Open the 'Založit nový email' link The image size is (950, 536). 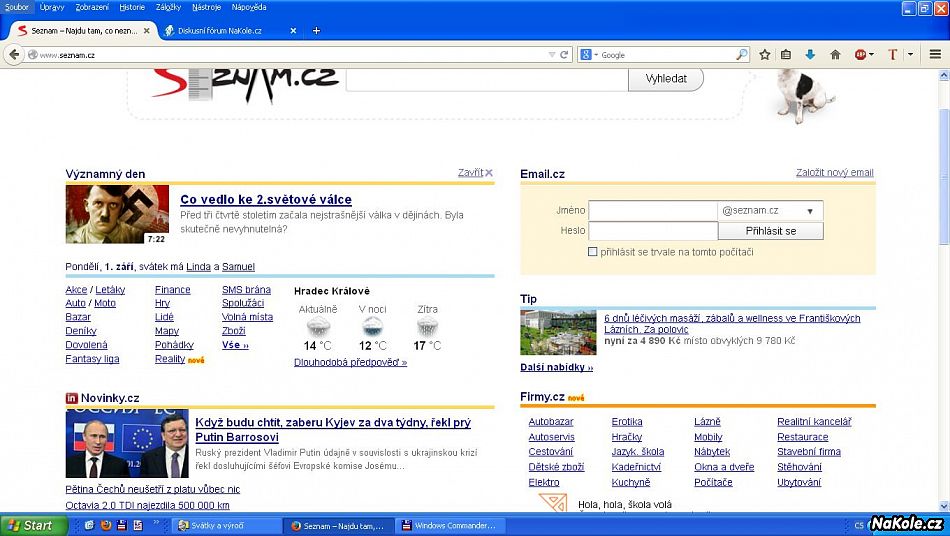pyautogui.click(x=835, y=173)
